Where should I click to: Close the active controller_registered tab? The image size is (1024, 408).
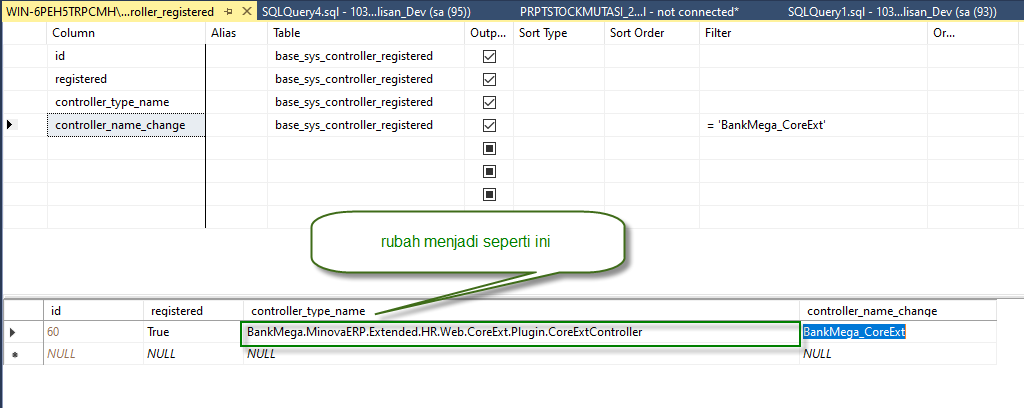tap(247, 11)
